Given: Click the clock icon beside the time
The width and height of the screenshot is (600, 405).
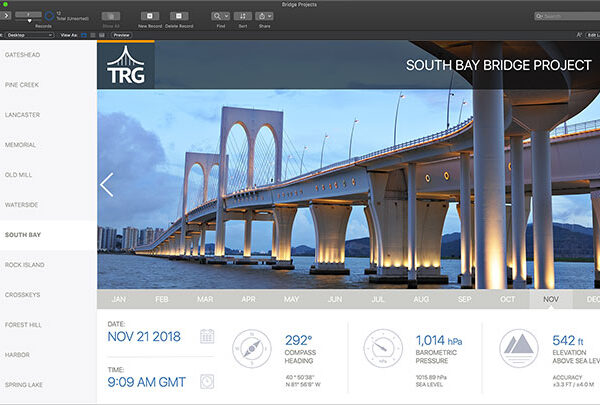Looking at the screenshot, I should pos(207,381).
